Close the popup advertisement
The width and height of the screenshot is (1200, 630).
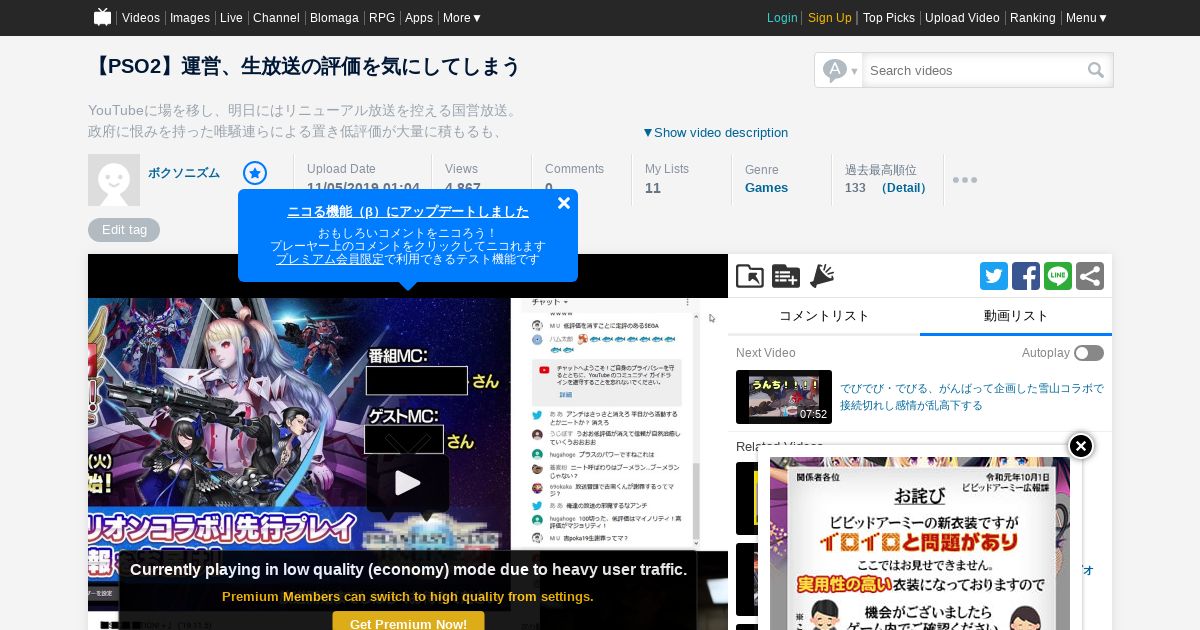tap(1081, 446)
